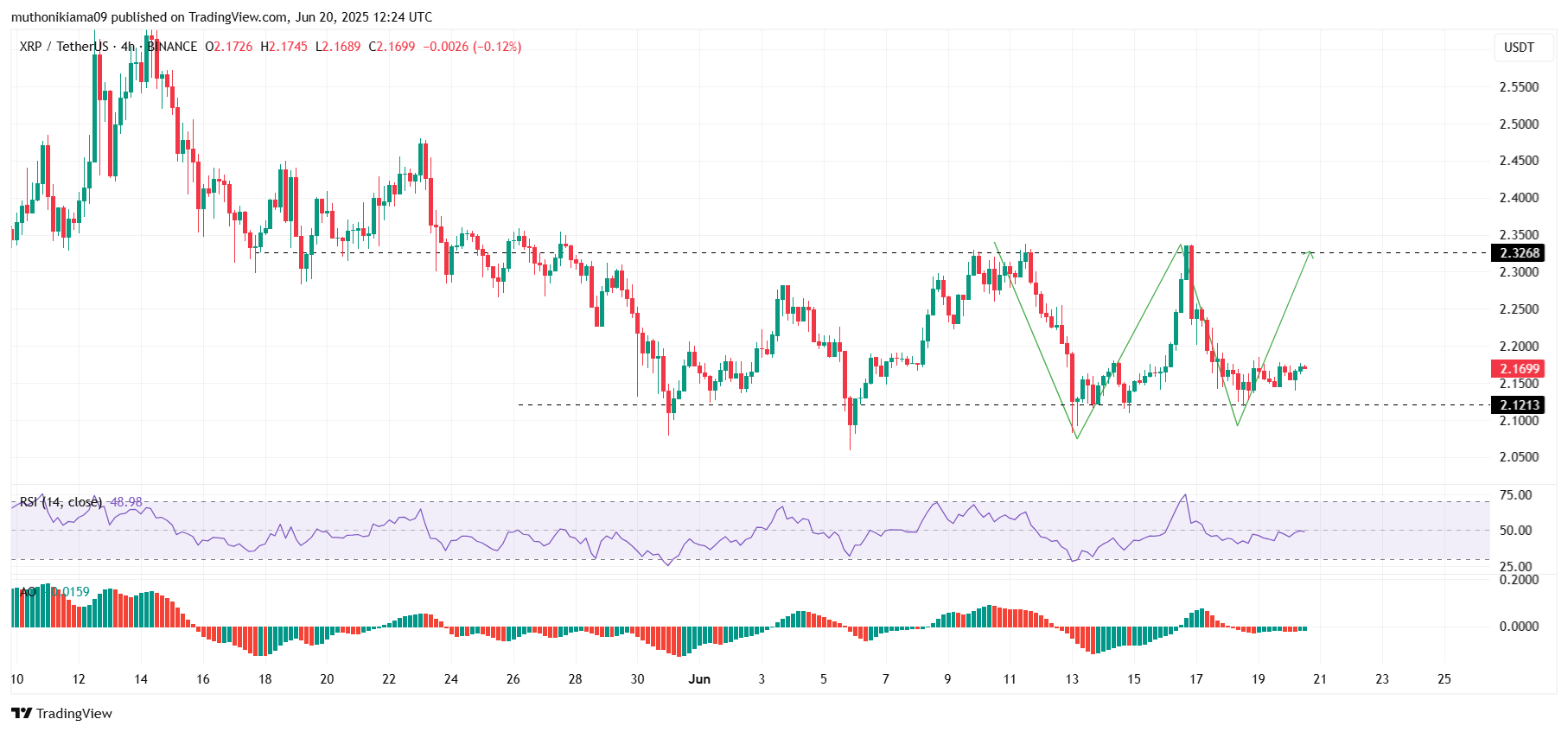Viewport: 1568px width, 732px height.
Task: Click the black 2.3268 resistance price label
Action: pyautogui.click(x=1519, y=253)
